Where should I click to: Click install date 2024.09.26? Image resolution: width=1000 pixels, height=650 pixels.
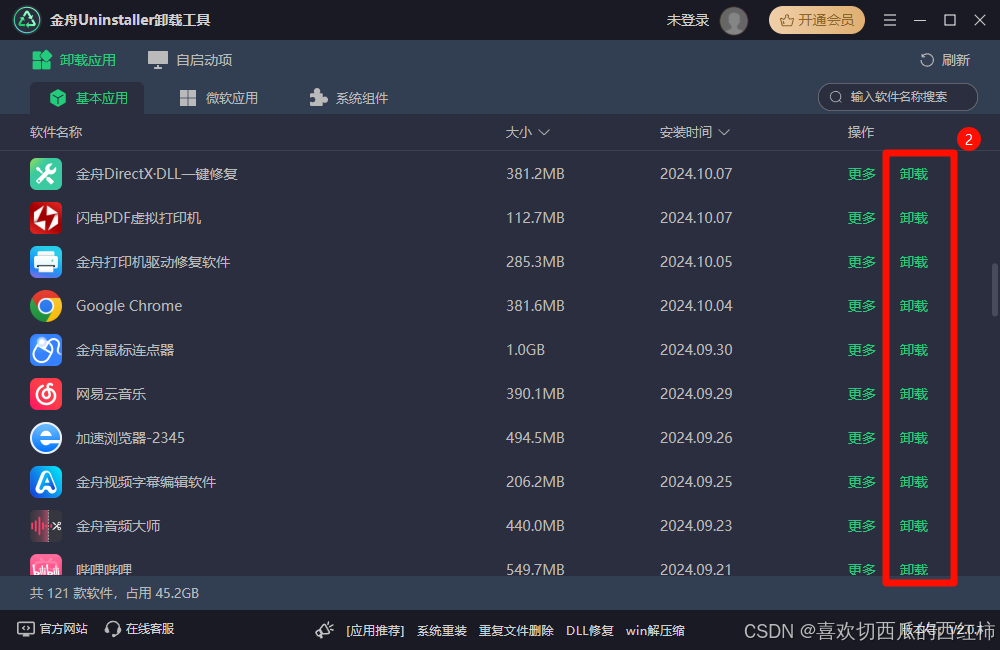[696, 438]
